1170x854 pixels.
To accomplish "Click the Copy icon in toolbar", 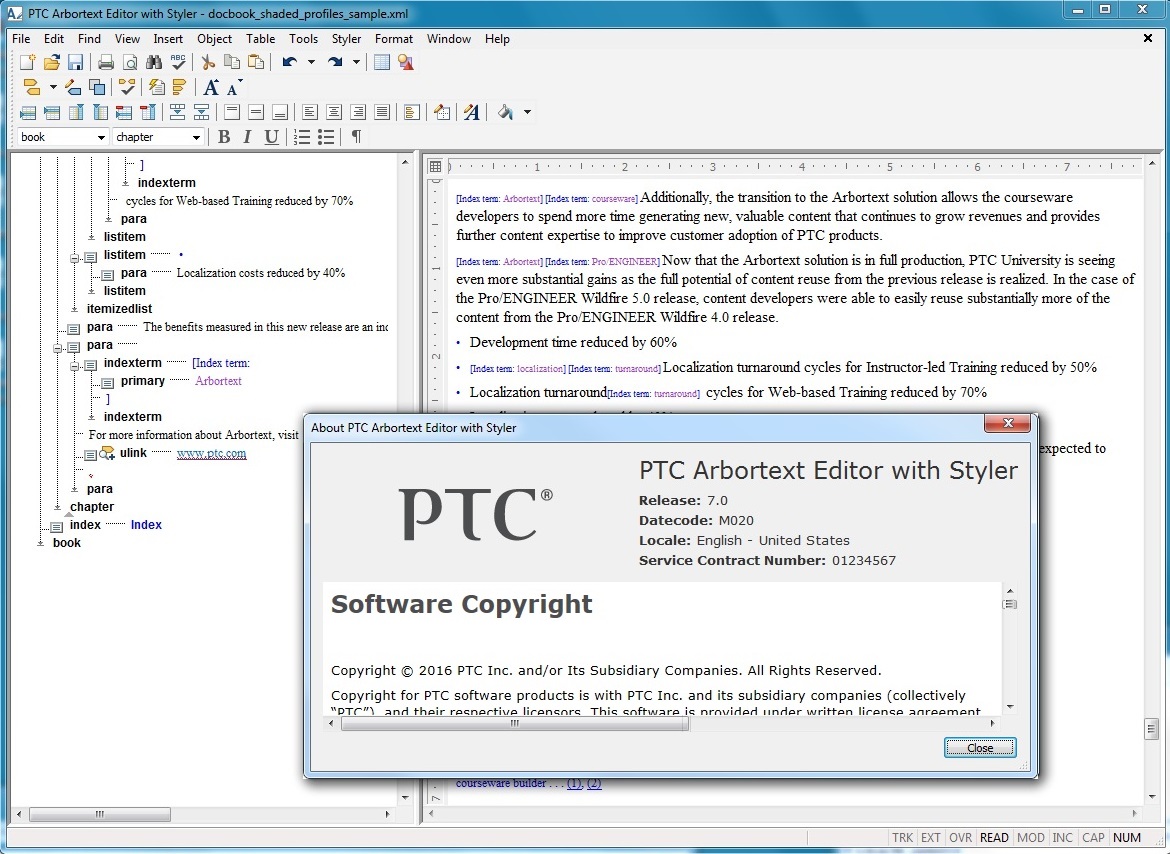I will (x=232, y=63).
